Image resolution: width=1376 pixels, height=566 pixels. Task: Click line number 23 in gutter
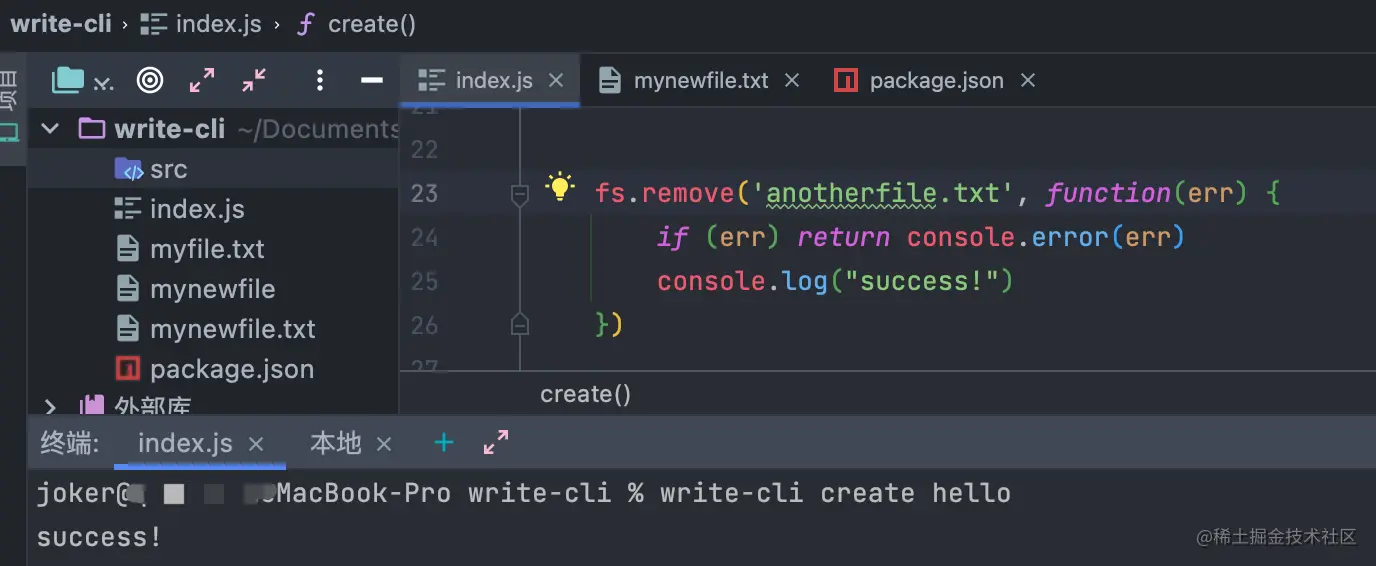(425, 193)
